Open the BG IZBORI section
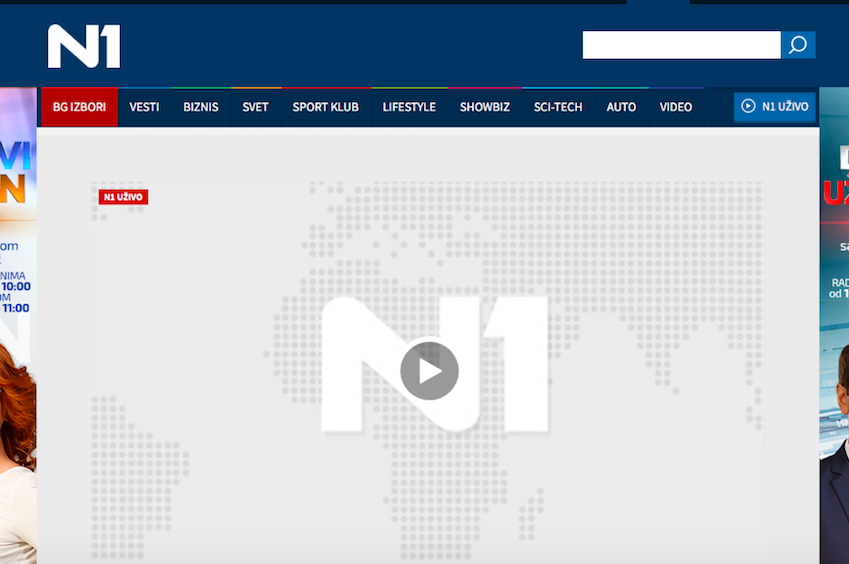Screen dimensions: 849x564 80,107
